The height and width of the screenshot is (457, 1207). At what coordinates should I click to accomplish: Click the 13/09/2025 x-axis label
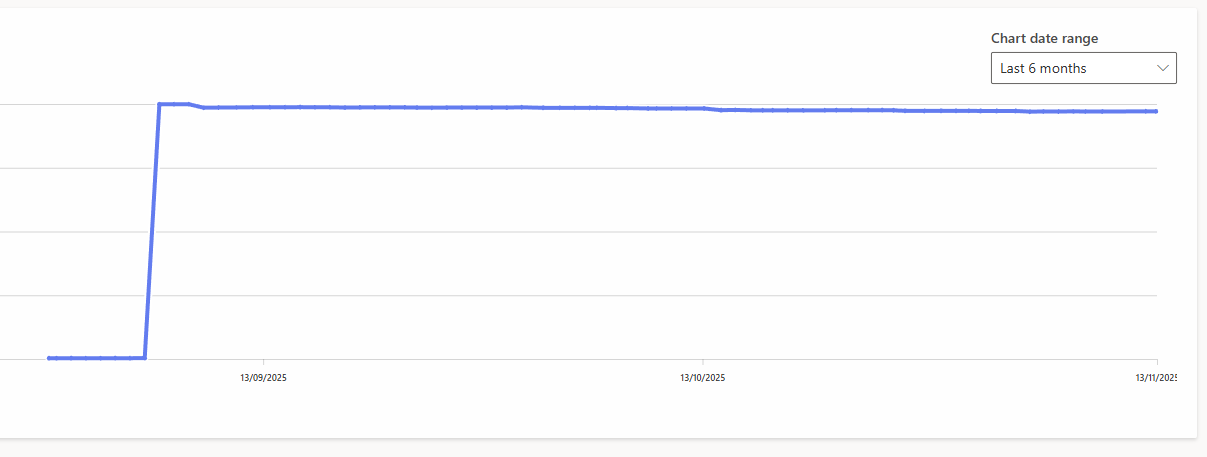pos(263,378)
